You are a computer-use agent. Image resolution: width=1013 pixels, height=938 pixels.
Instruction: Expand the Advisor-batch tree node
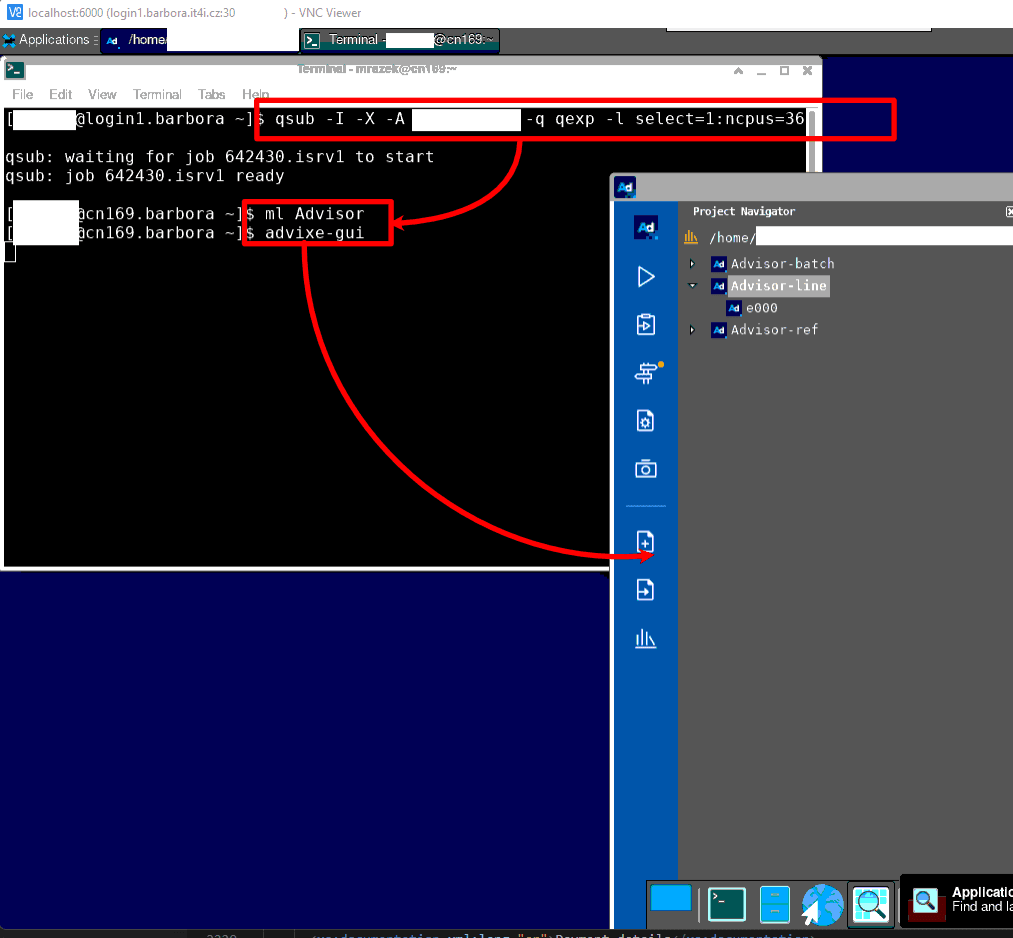pos(692,264)
